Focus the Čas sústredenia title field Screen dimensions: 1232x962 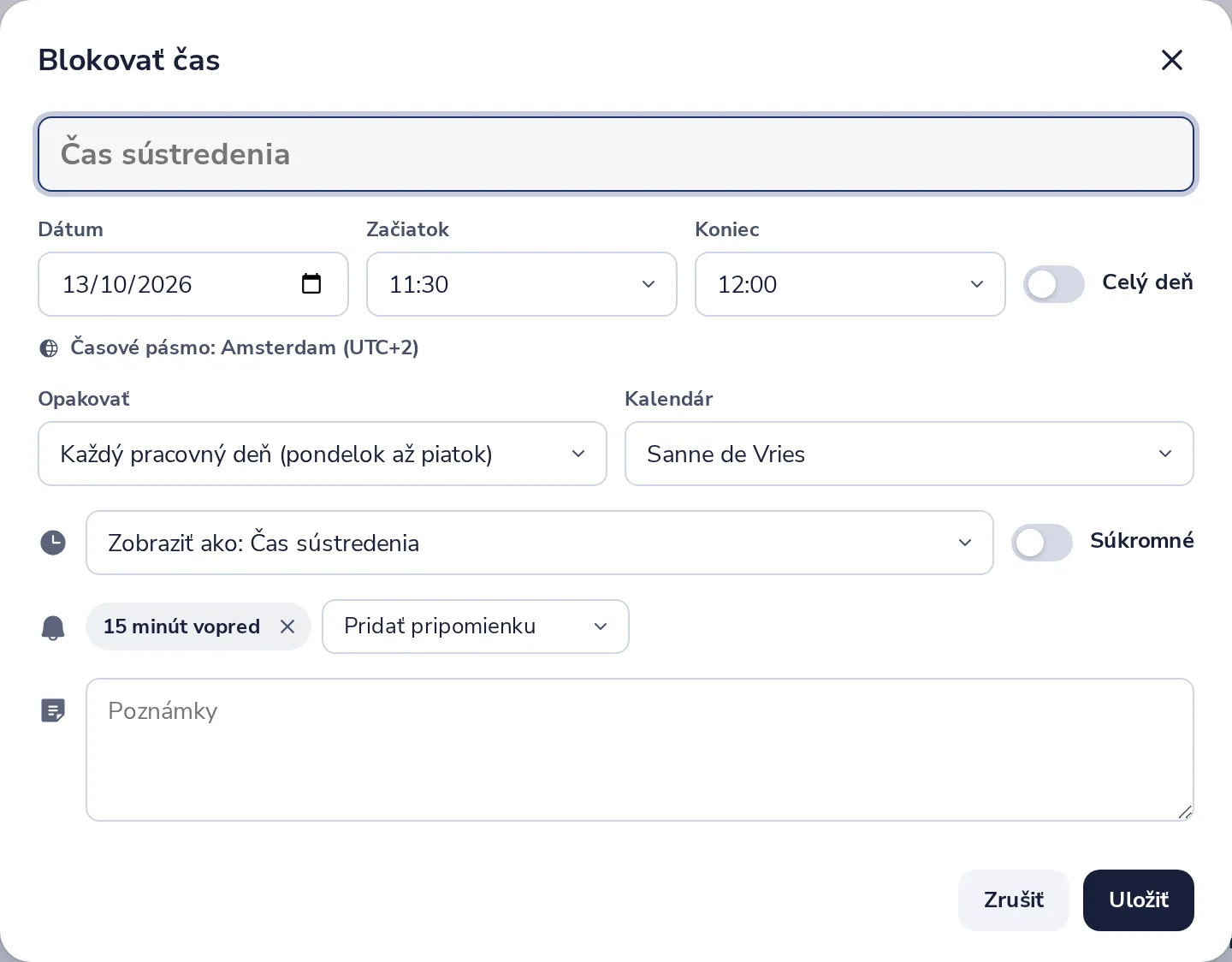point(616,154)
